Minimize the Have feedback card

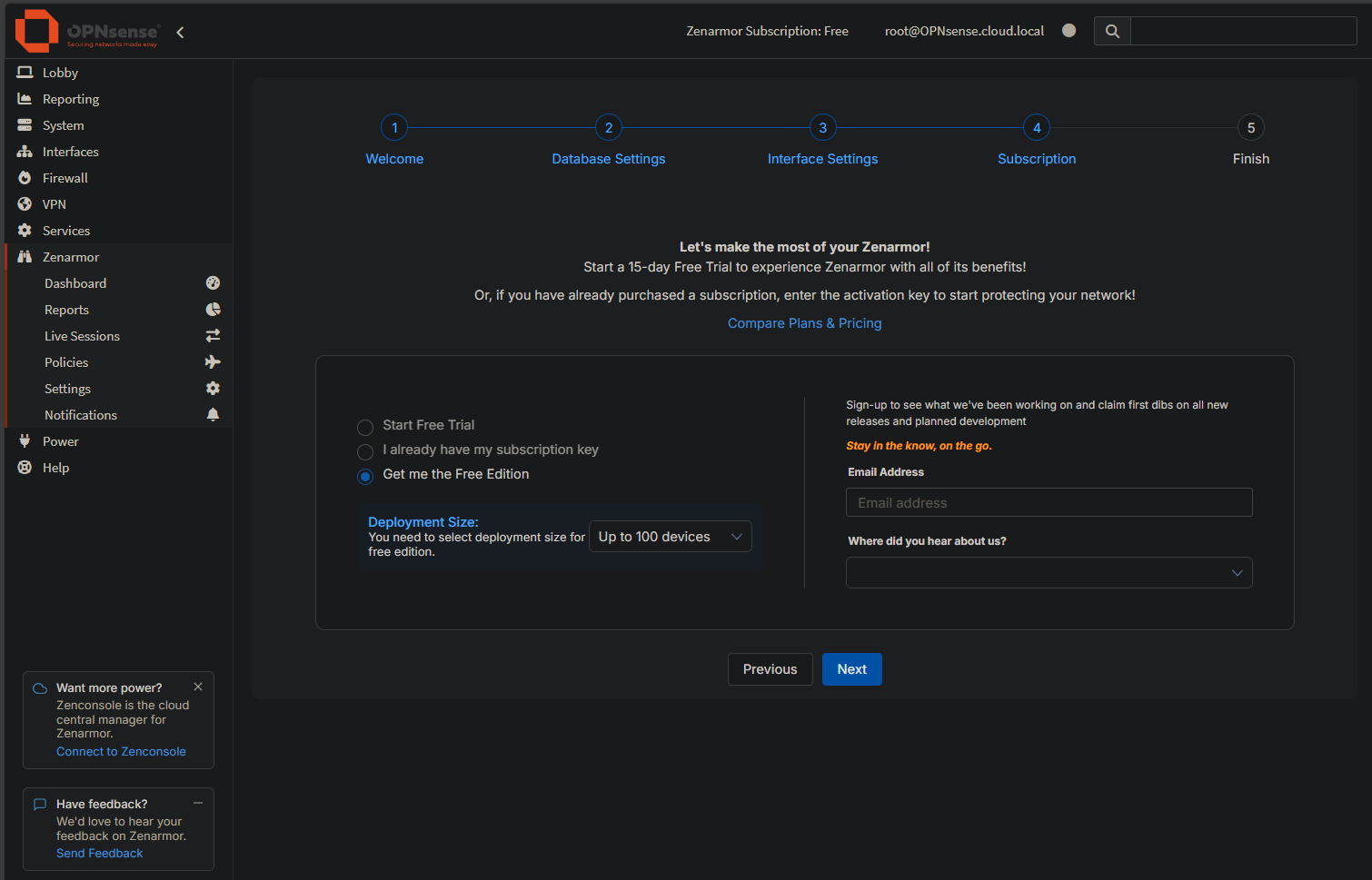[198, 803]
